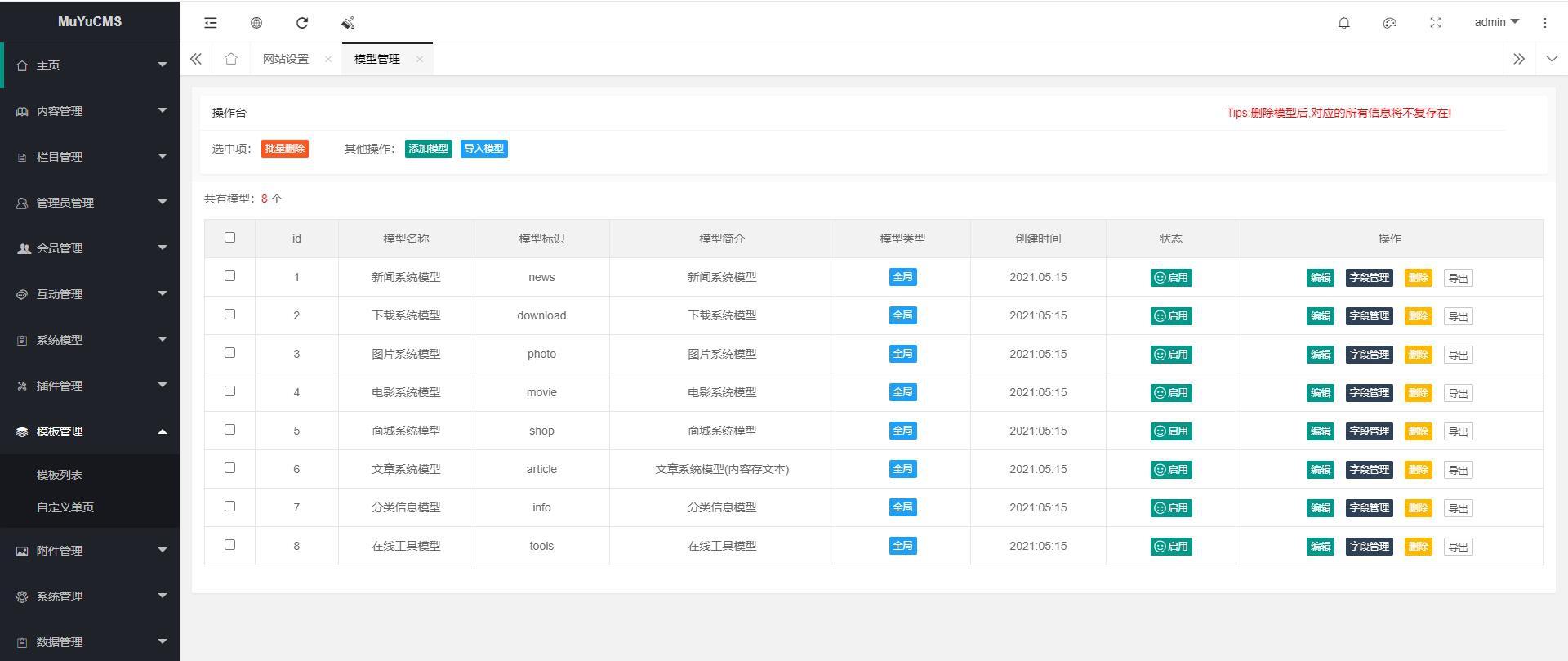The width and height of the screenshot is (1568, 661).
Task: Open the notification bell icon
Action: [x=1343, y=23]
